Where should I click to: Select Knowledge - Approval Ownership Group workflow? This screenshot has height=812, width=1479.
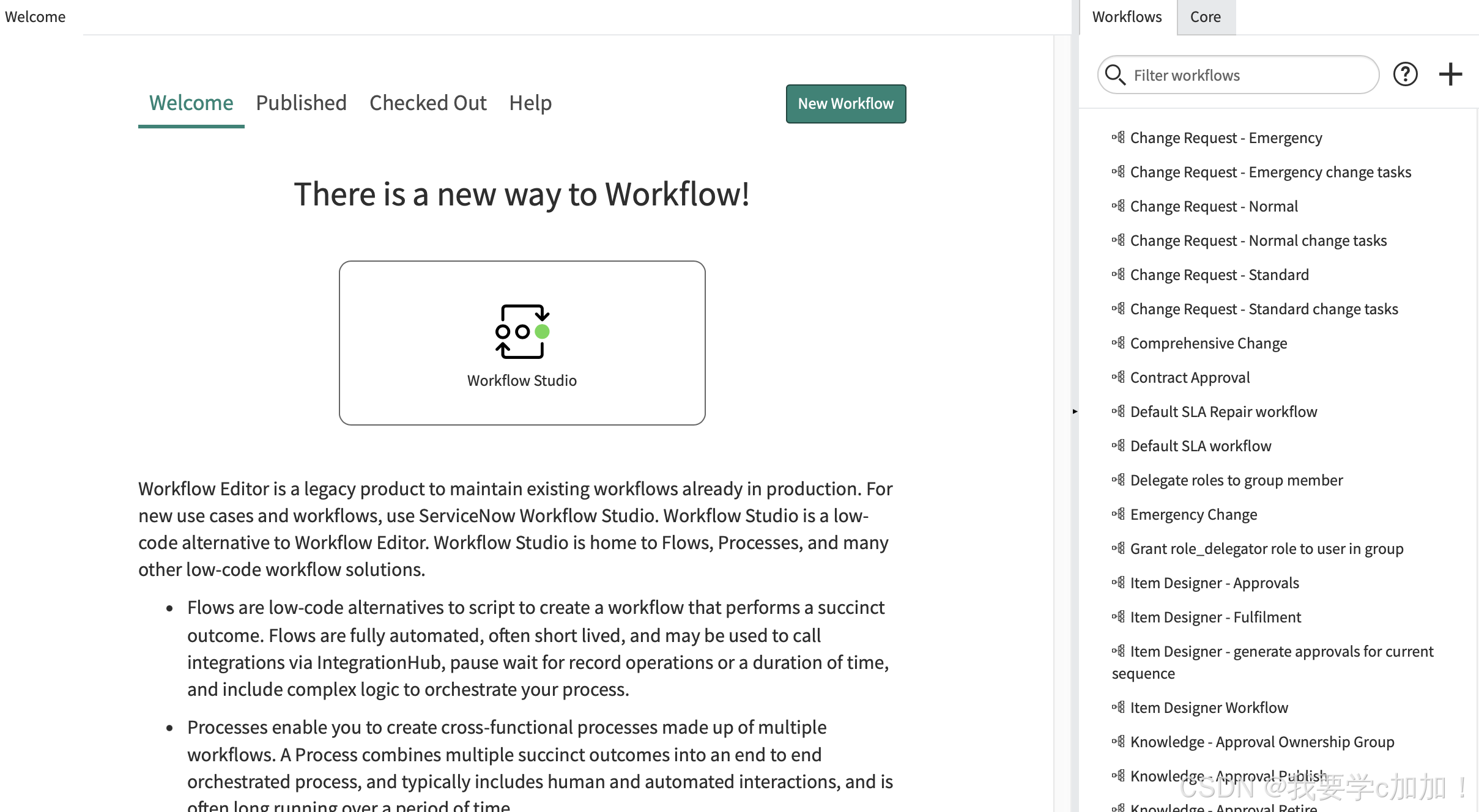[x=1262, y=742]
